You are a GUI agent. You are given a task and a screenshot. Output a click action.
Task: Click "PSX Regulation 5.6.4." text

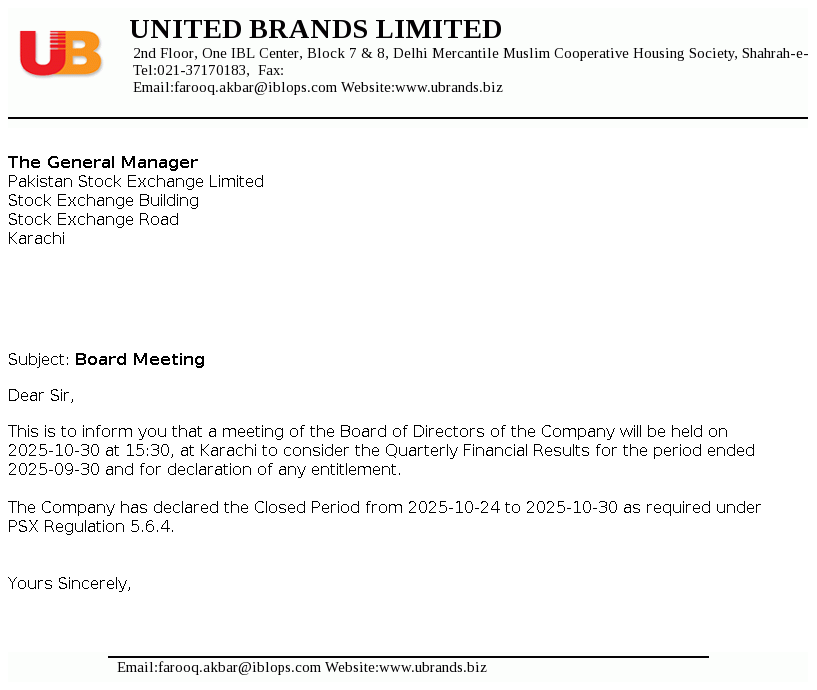pos(91,526)
